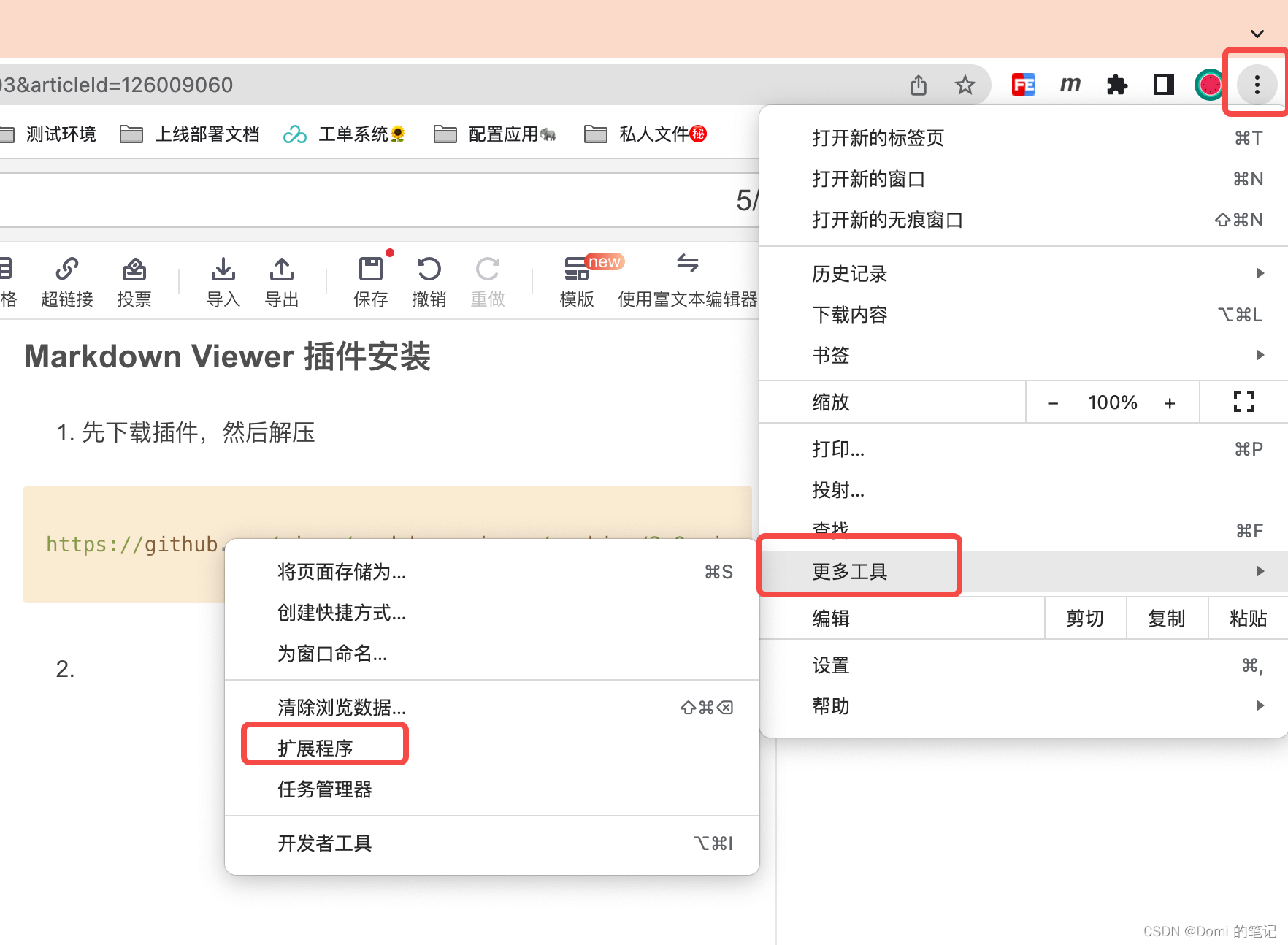
Task: Bookmark this page with the star icon
Action: click(x=965, y=85)
